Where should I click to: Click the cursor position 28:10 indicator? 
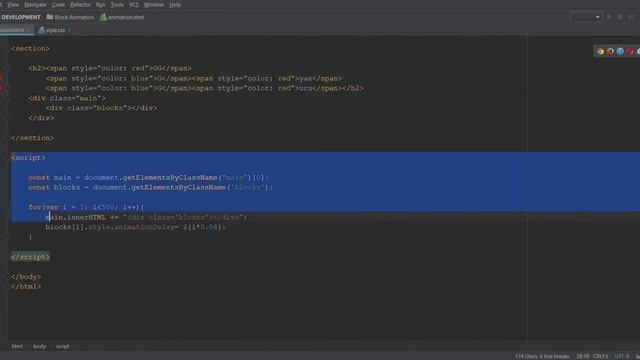[x=582, y=356]
